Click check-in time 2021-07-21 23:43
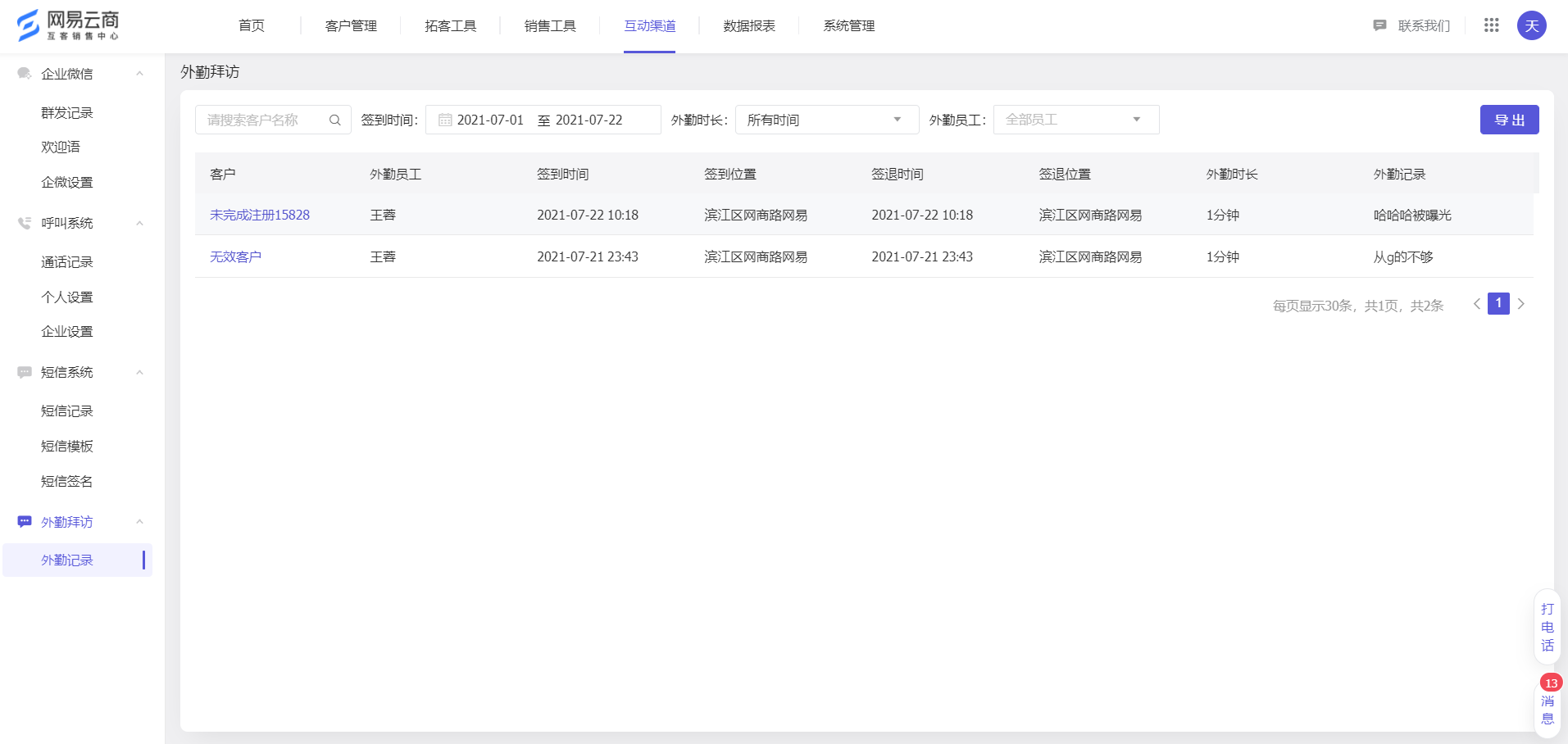 [x=588, y=256]
